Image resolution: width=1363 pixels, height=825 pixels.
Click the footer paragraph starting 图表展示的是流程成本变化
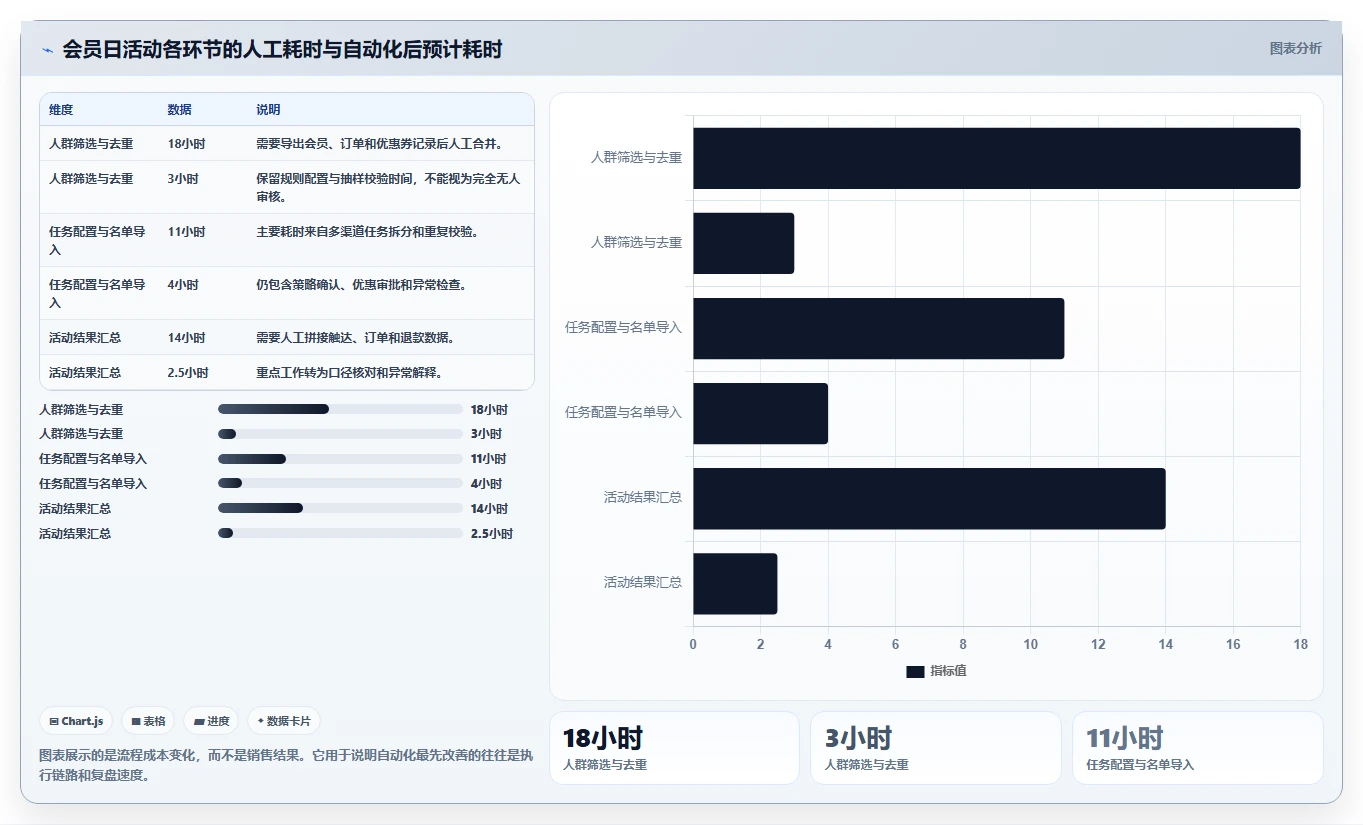(x=286, y=765)
